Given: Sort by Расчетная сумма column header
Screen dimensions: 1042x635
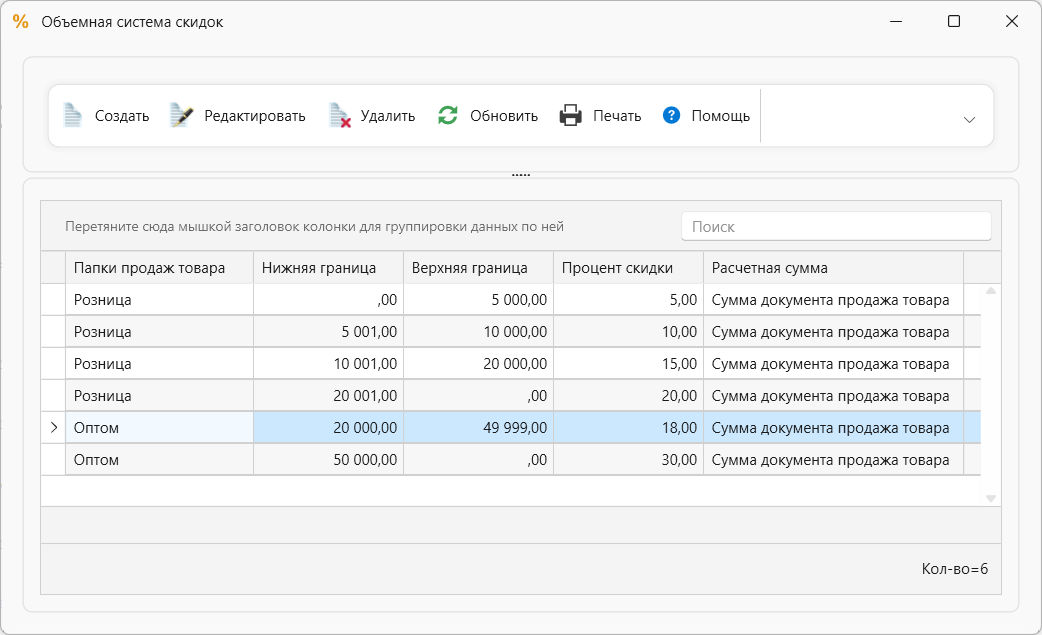Looking at the screenshot, I should tap(833, 268).
